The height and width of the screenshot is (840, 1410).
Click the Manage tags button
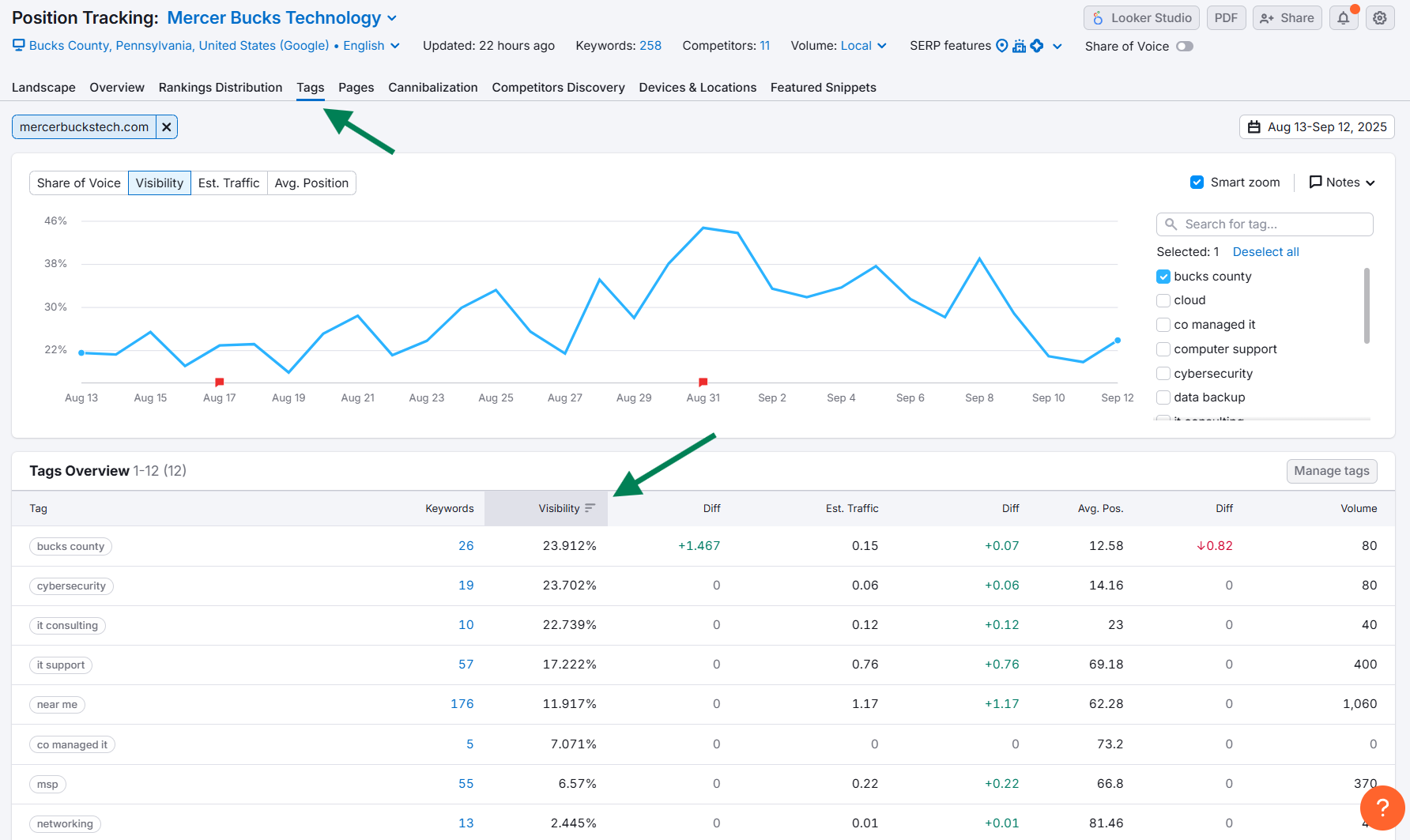point(1331,471)
